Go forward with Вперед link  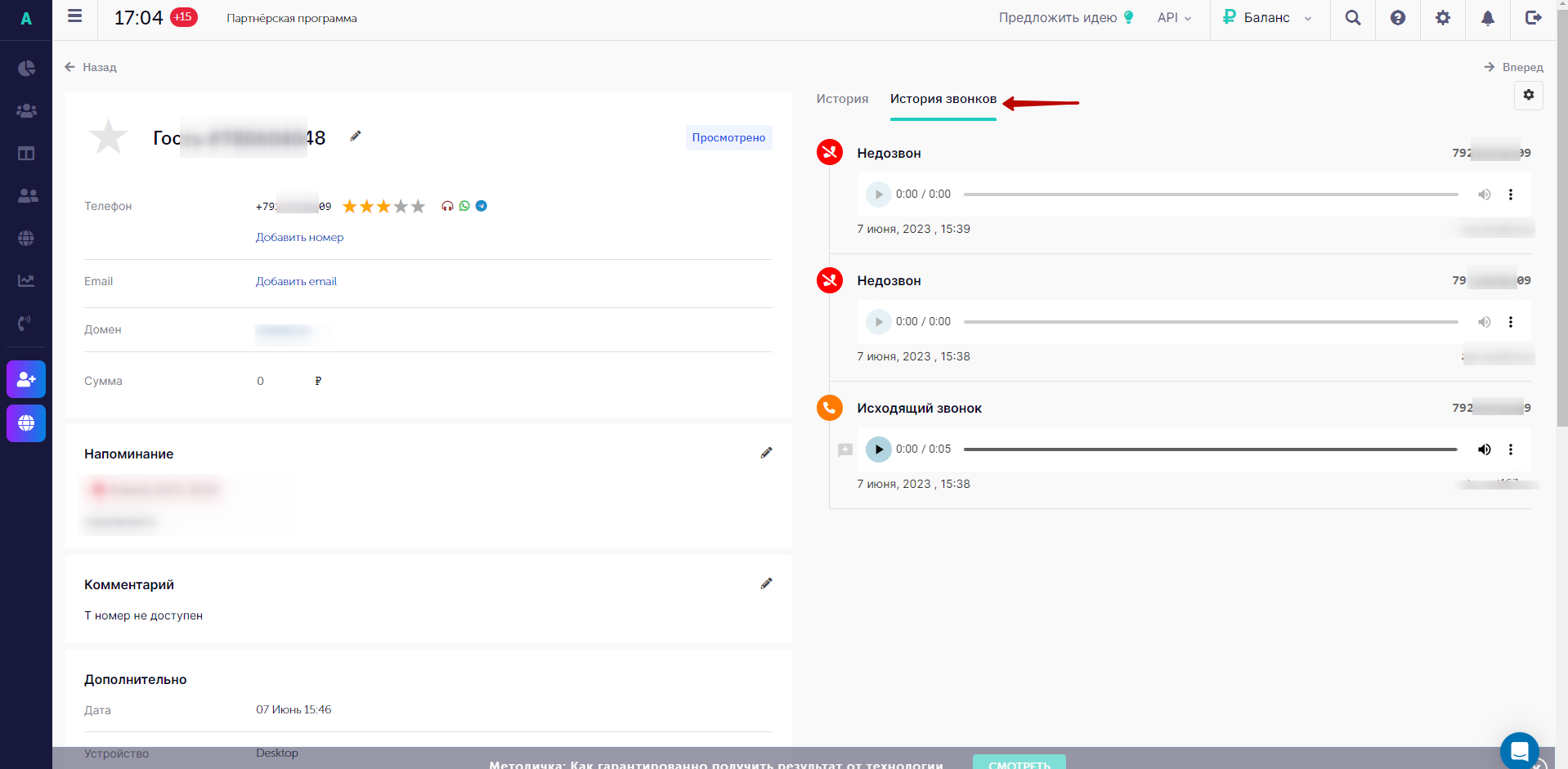pos(1514,67)
